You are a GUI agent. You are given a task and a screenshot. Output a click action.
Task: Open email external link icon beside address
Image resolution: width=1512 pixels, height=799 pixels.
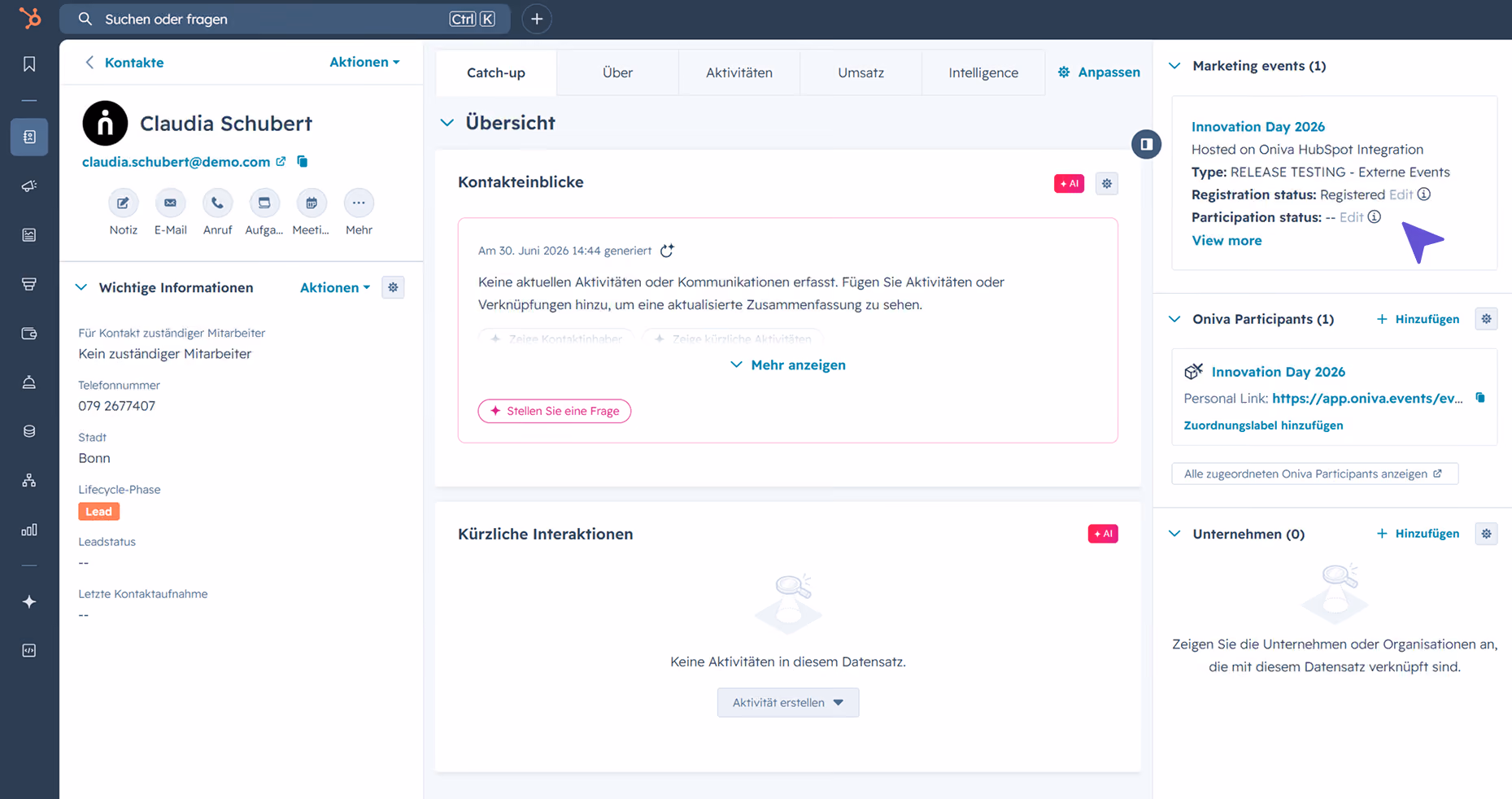(x=281, y=161)
